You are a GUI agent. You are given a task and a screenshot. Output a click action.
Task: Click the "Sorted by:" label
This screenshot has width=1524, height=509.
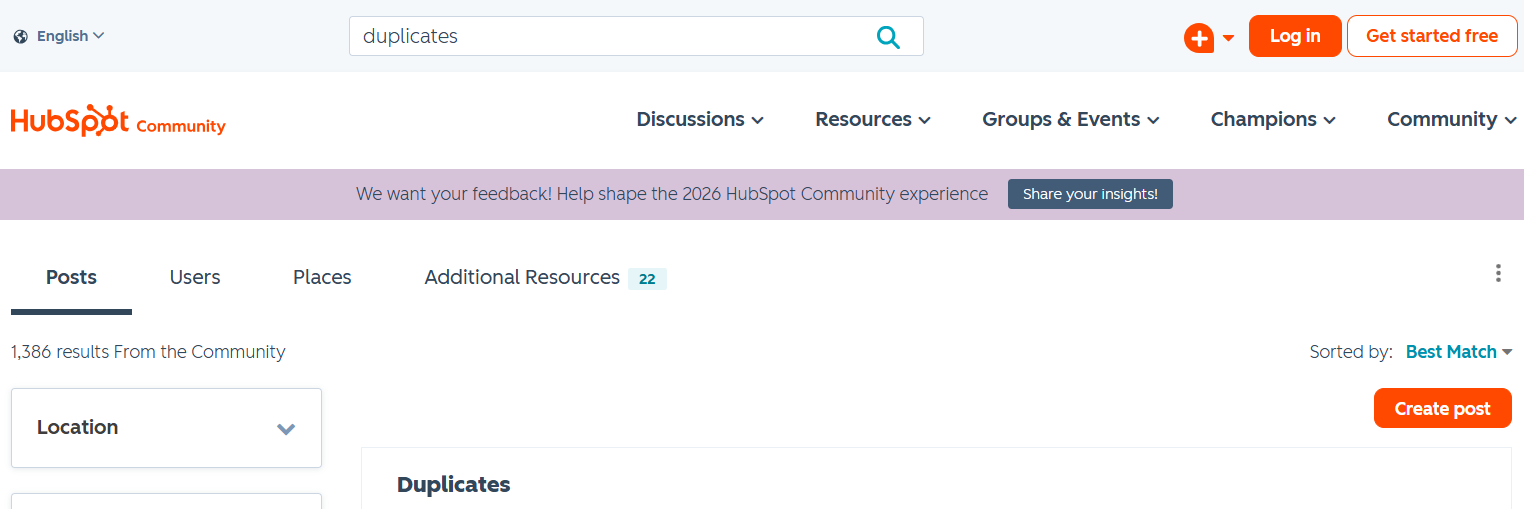point(1350,352)
